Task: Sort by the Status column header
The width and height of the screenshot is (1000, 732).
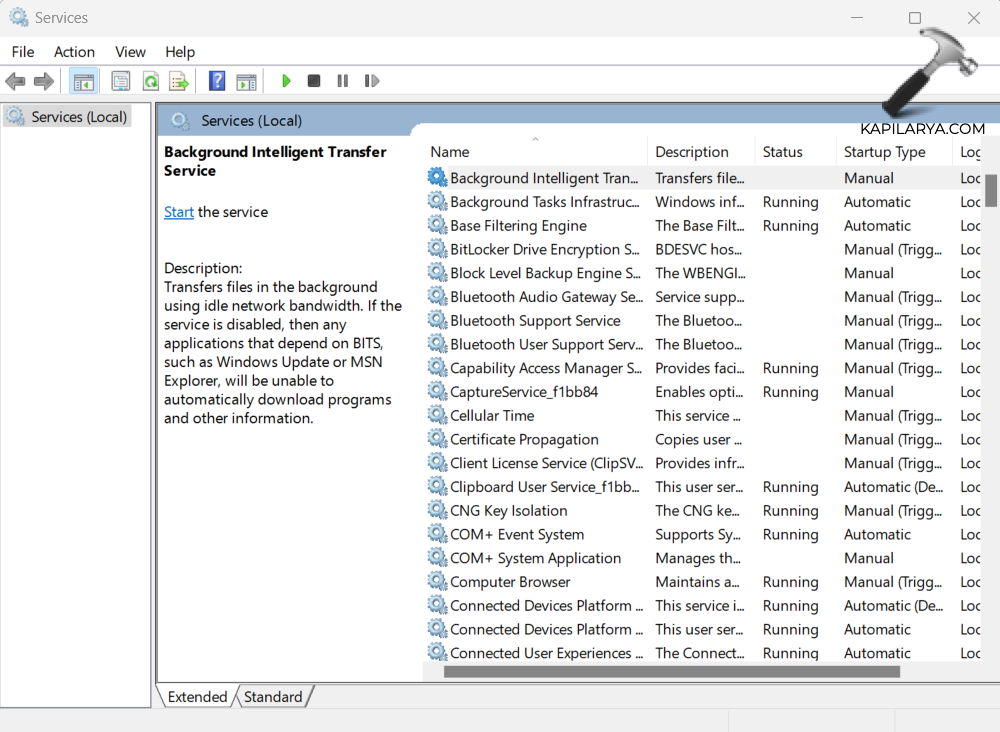Action: (782, 152)
